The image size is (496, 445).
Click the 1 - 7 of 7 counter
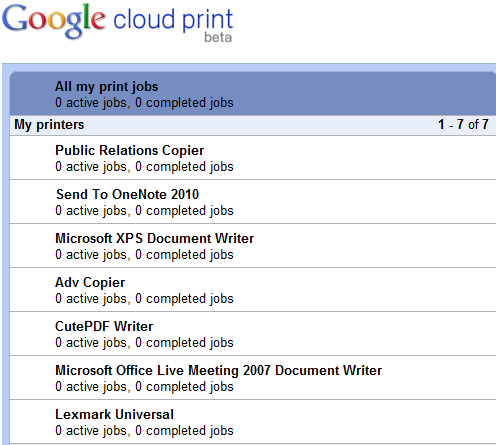point(463,124)
